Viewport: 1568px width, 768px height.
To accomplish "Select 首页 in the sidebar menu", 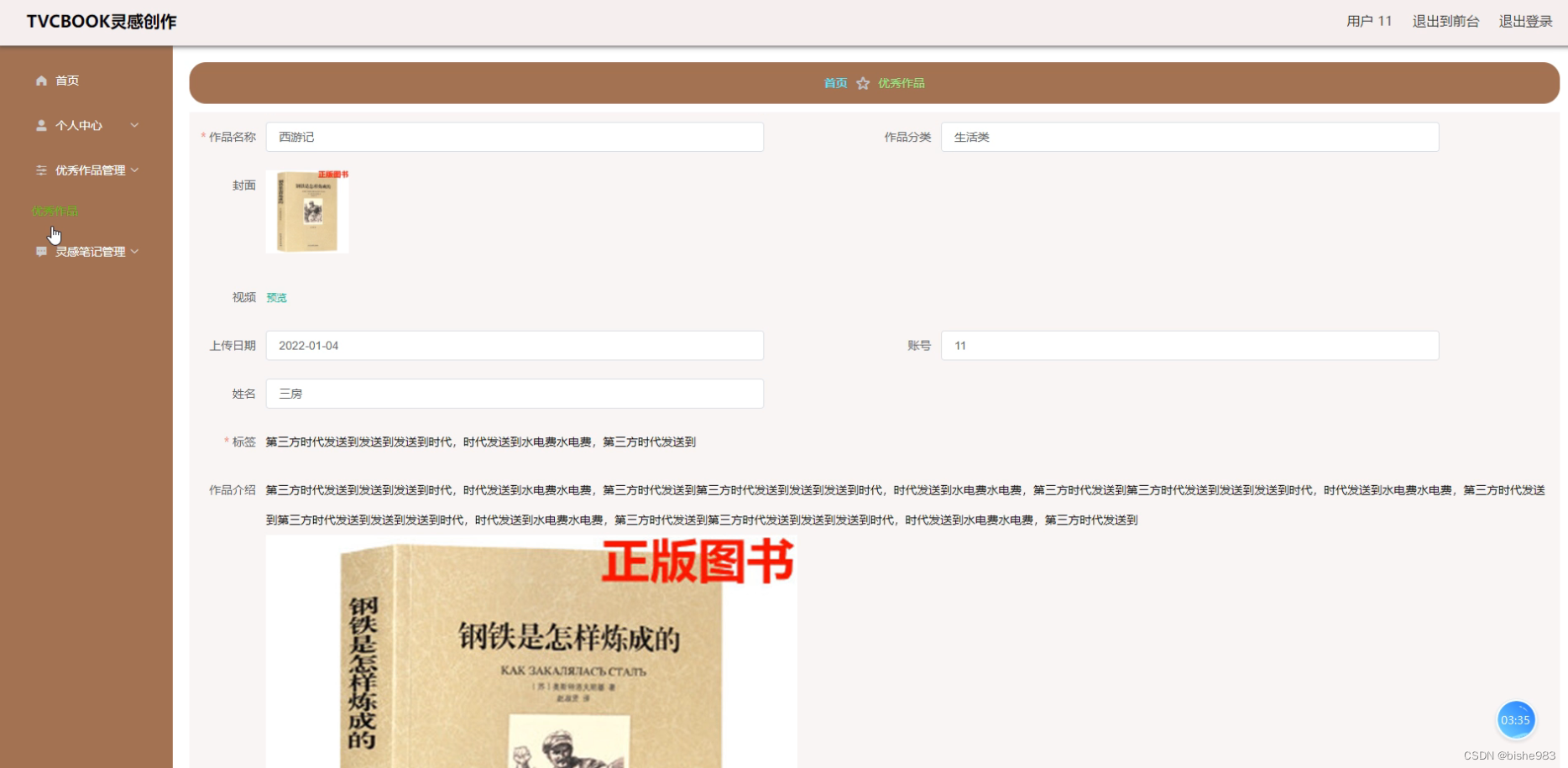I will click(x=66, y=81).
